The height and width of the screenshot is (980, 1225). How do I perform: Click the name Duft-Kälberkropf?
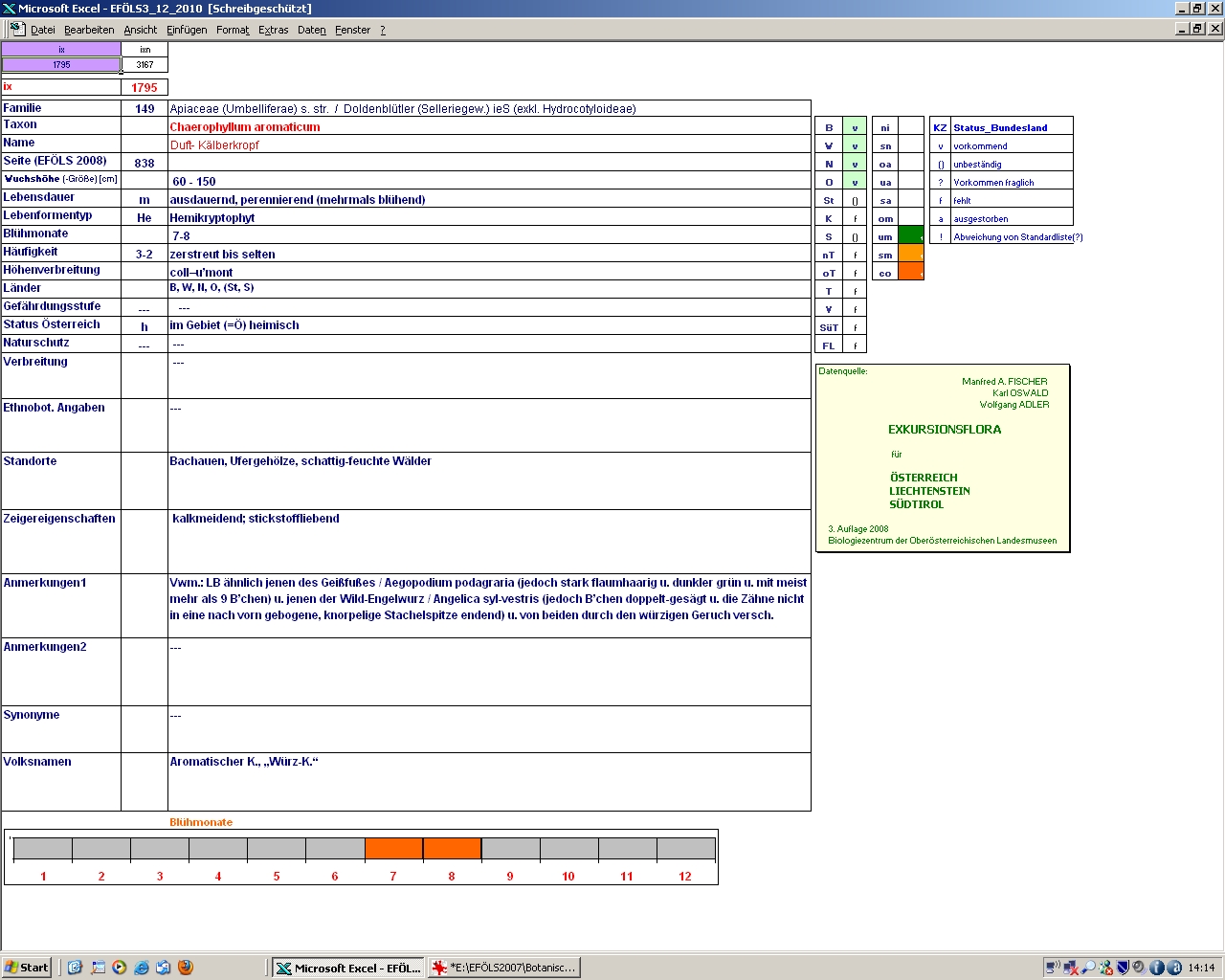(x=214, y=145)
